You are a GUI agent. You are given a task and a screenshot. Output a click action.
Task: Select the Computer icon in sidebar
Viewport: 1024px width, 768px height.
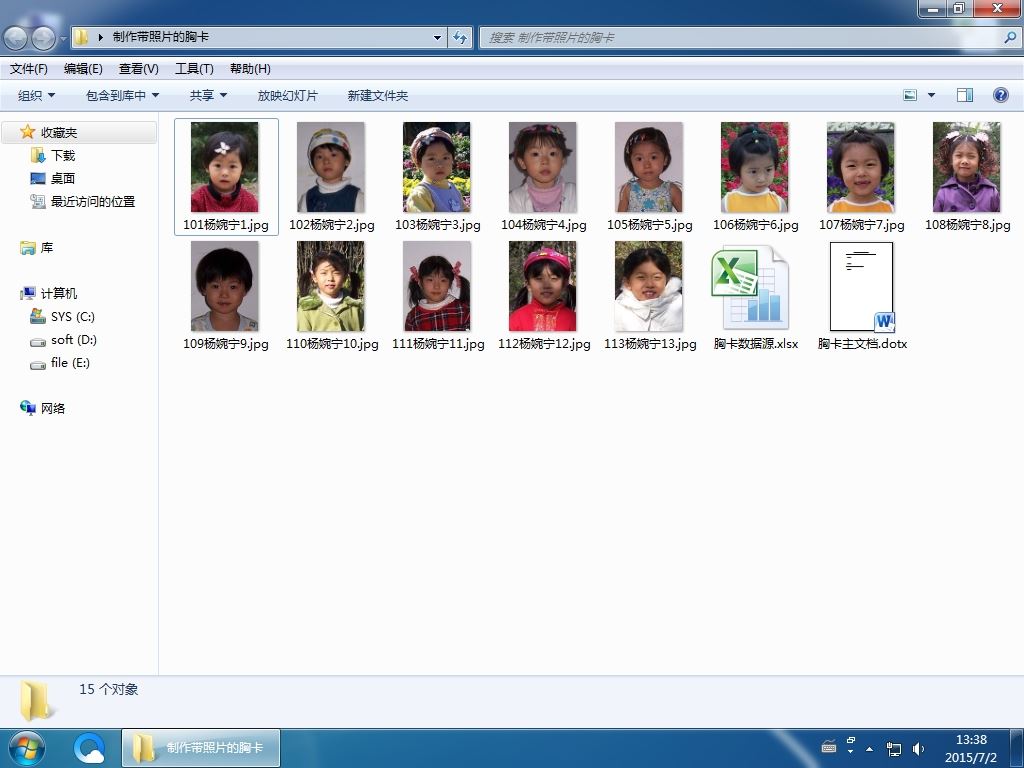tap(27, 293)
